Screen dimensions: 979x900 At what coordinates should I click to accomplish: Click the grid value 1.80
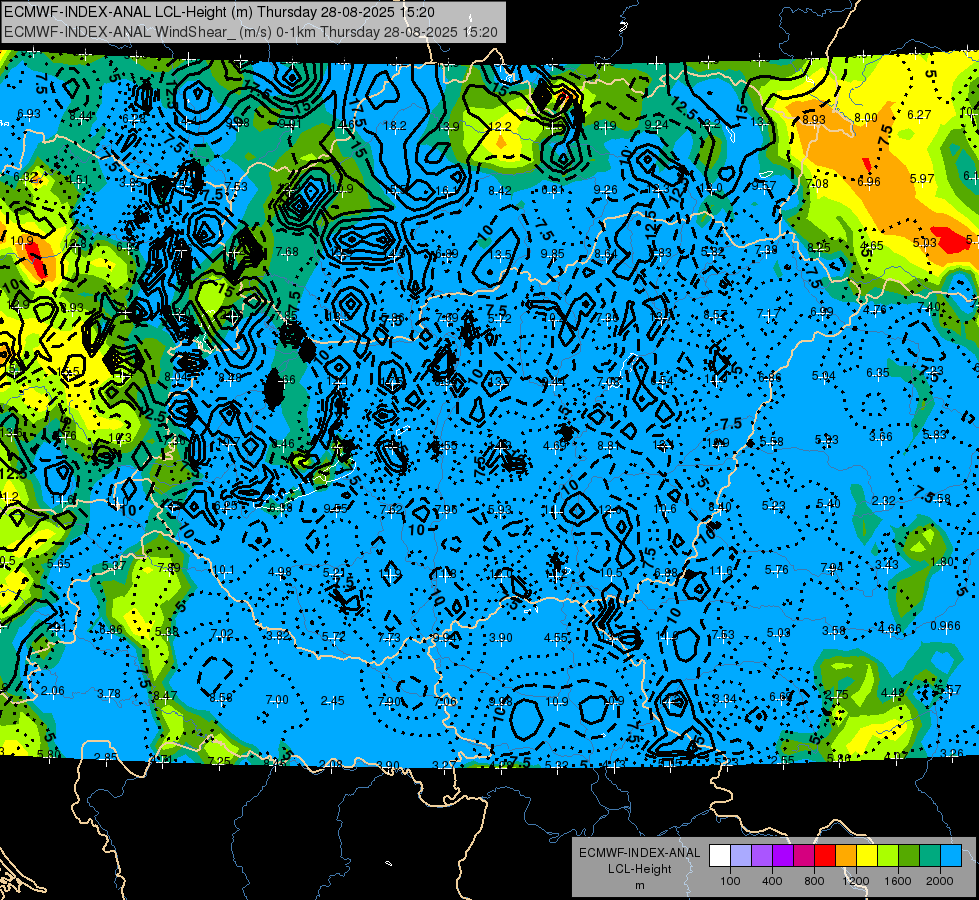pyautogui.click(x=942, y=562)
